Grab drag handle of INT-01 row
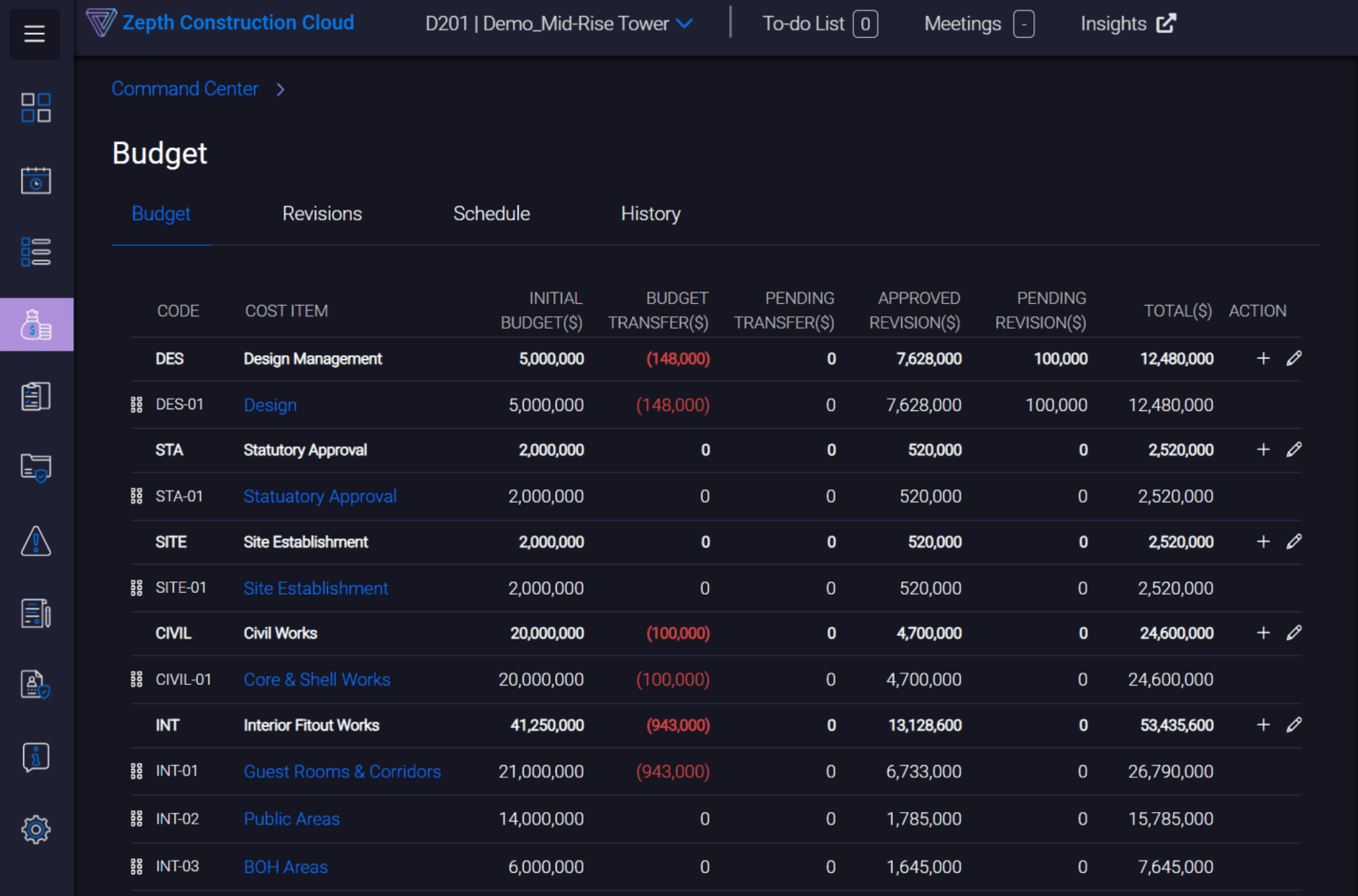The image size is (1358, 896). (x=136, y=771)
